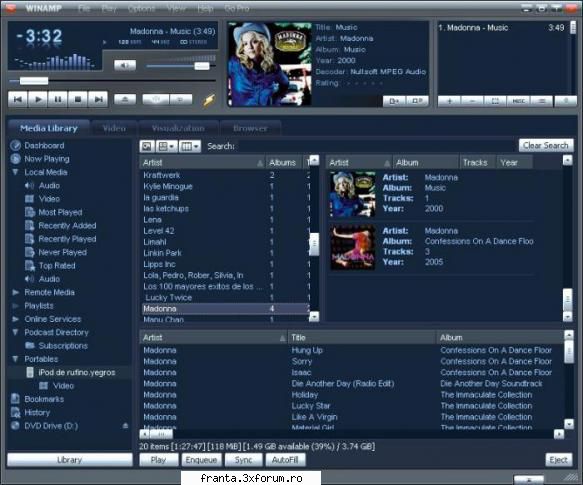Image resolution: width=583 pixels, height=485 pixels.
Task: Add files with the playlist plus button
Action: coord(449,101)
